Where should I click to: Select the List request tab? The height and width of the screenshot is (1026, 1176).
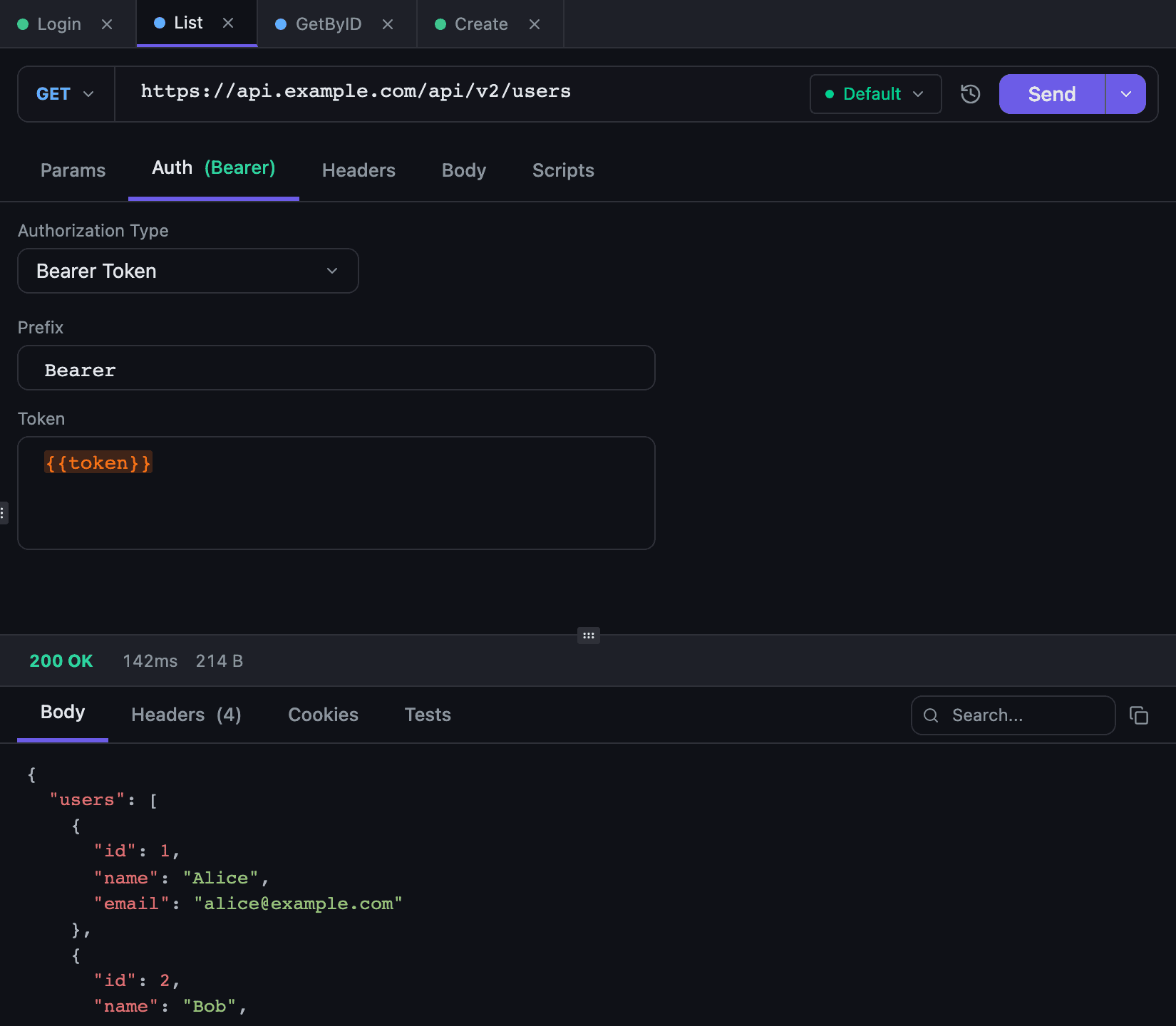188,23
